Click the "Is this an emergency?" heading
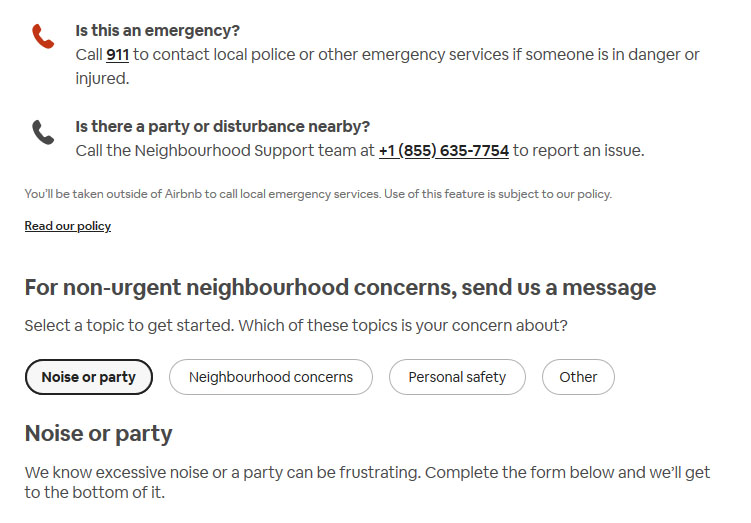This screenshot has width=751, height=523. (x=157, y=30)
